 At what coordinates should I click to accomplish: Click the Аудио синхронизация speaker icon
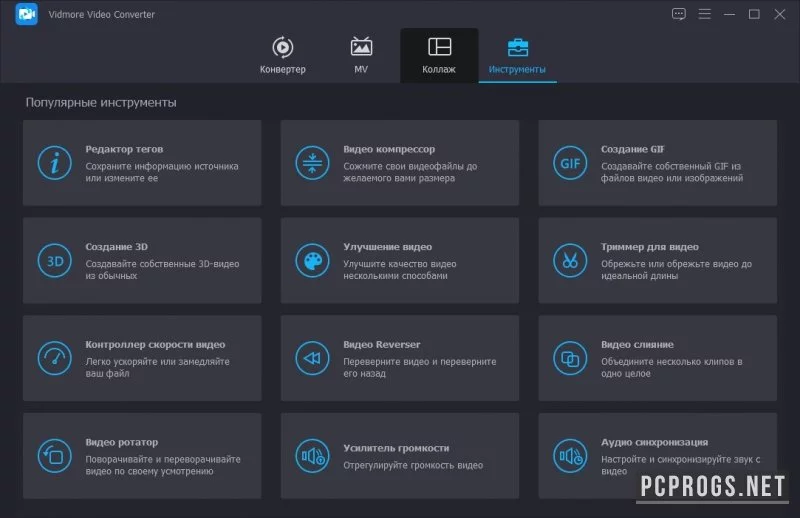[x=570, y=456]
